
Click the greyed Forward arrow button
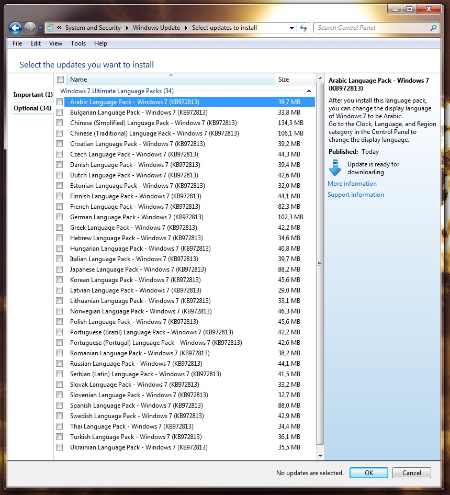click(x=30, y=28)
